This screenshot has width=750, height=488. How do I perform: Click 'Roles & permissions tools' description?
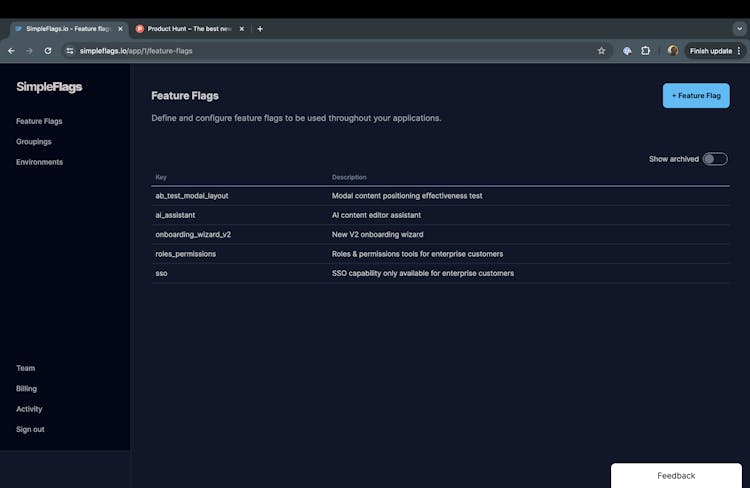(x=418, y=254)
